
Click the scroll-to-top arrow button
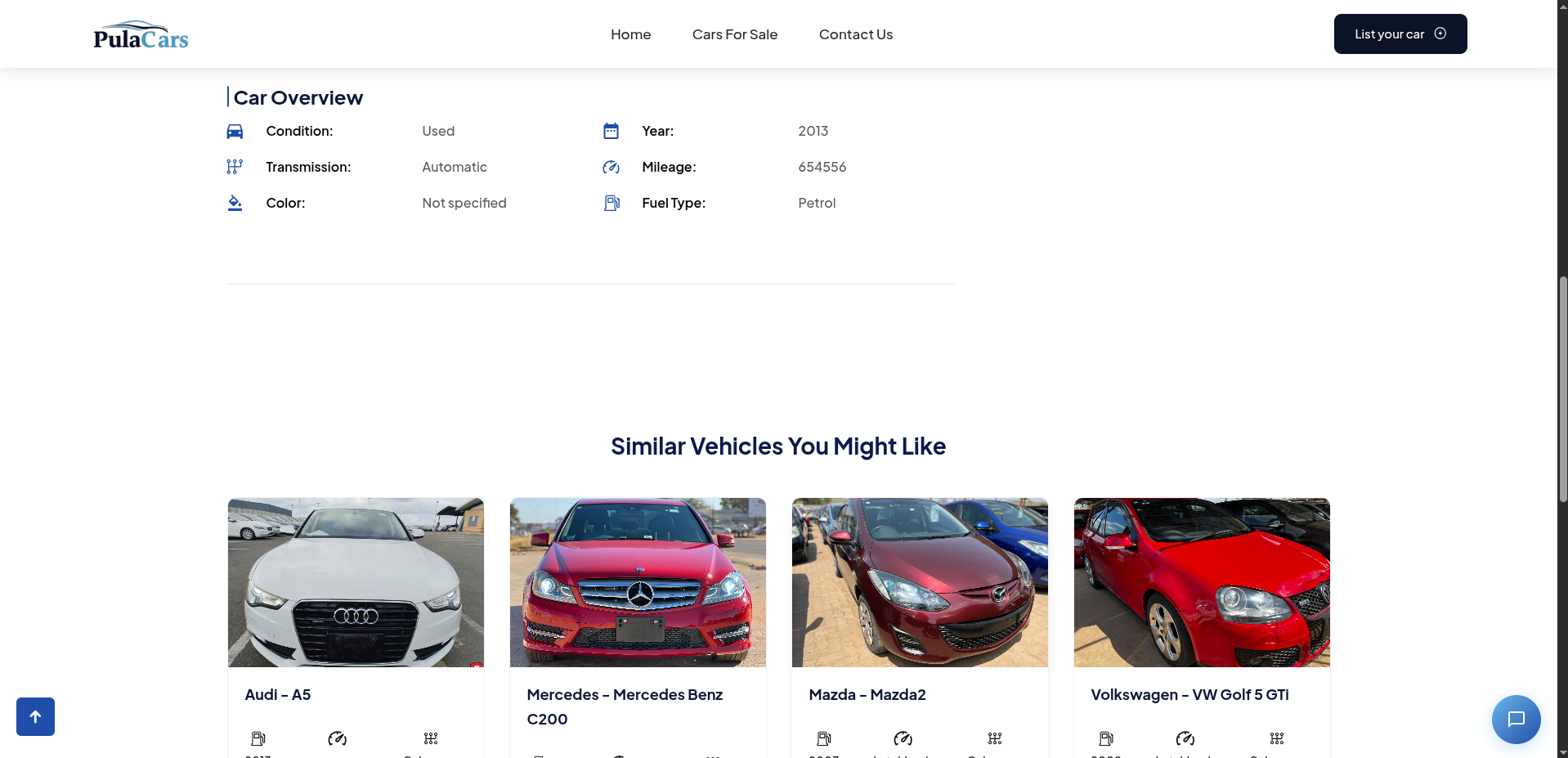[x=35, y=716]
